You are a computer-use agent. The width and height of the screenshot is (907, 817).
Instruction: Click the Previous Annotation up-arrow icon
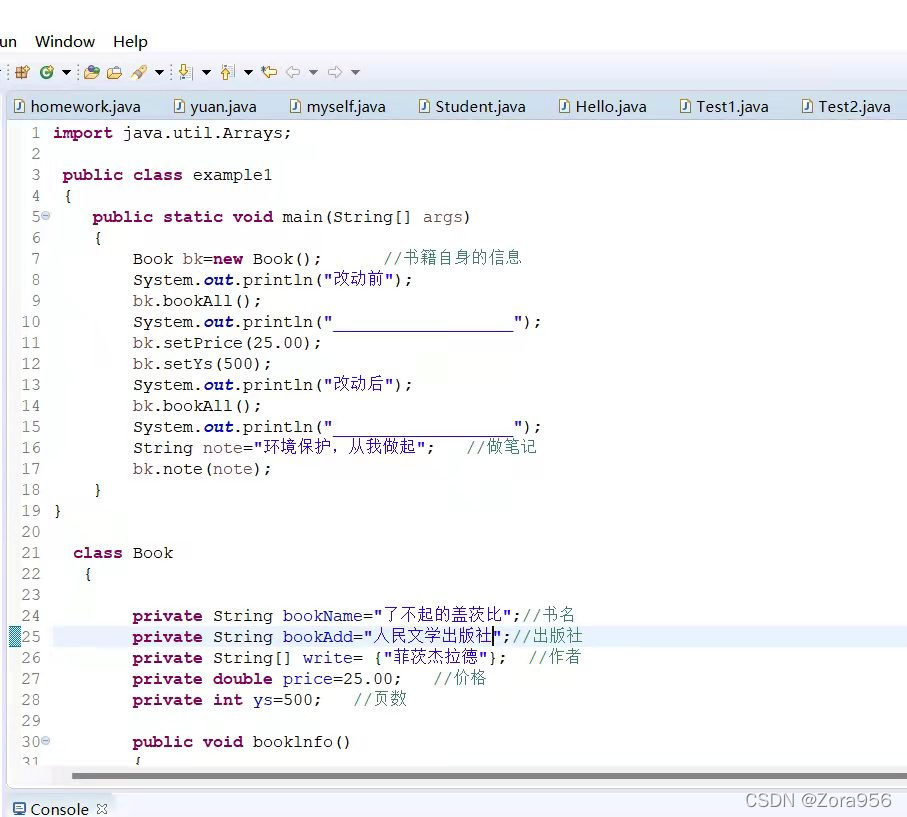(x=227, y=72)
